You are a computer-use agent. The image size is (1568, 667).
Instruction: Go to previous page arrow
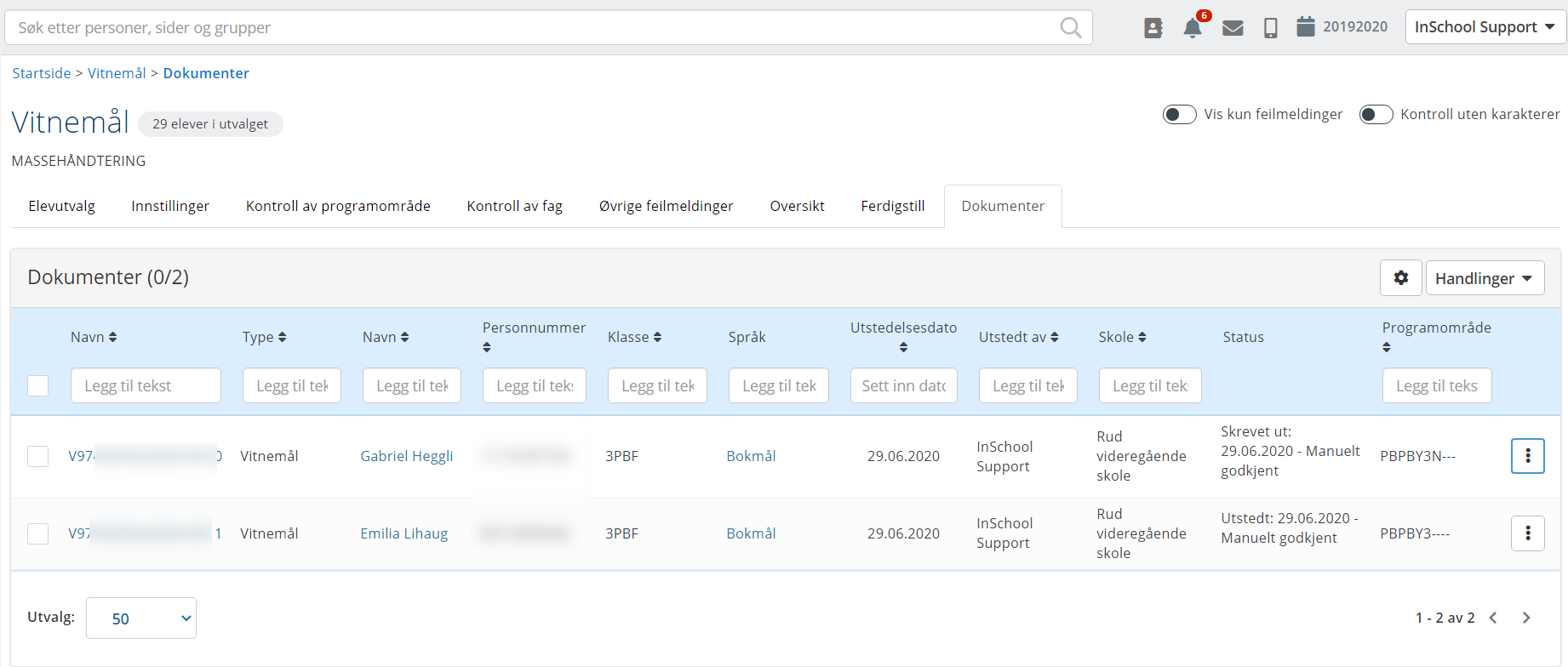1493,618
